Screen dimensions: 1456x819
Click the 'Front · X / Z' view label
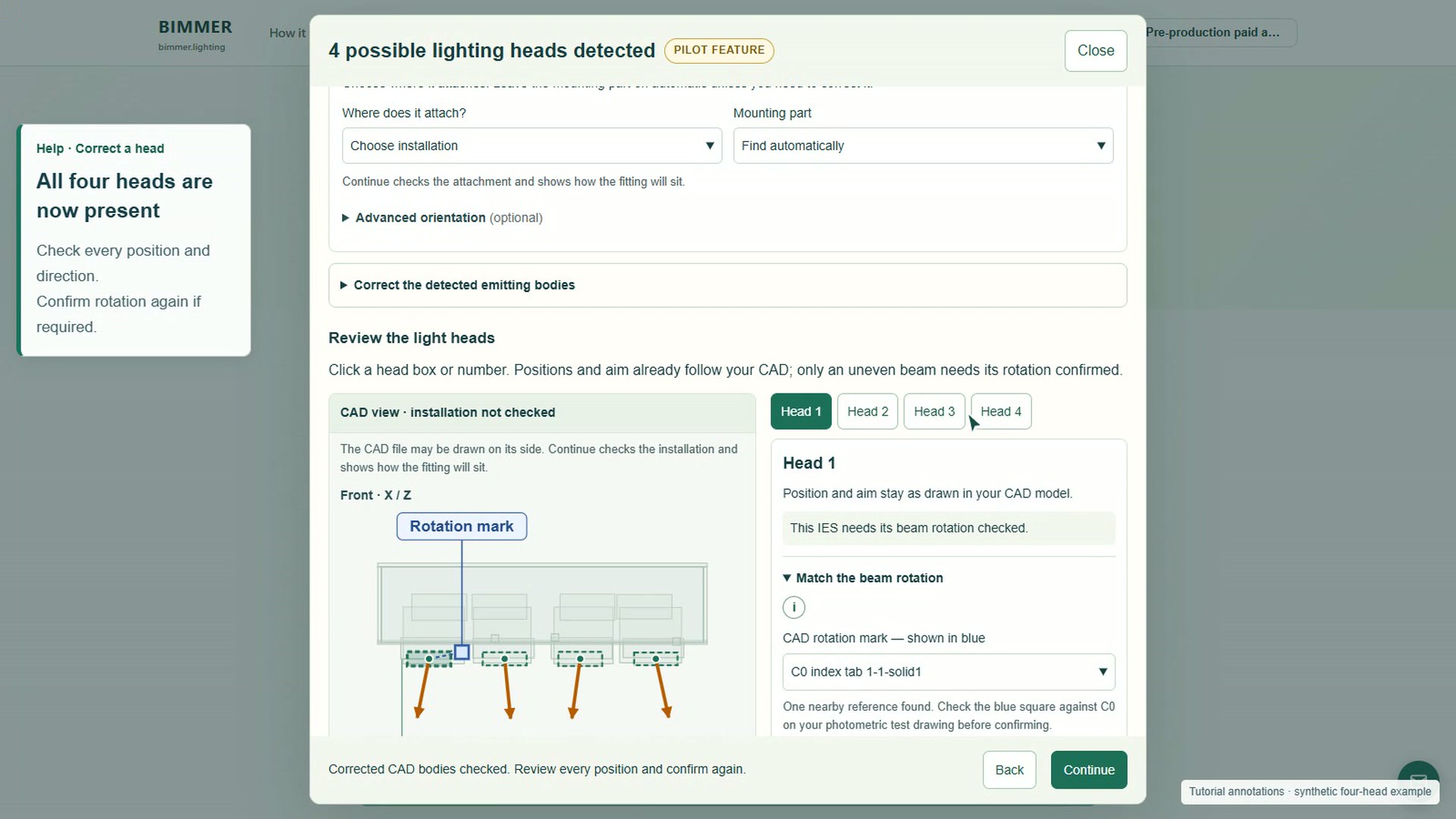point(375,495)
